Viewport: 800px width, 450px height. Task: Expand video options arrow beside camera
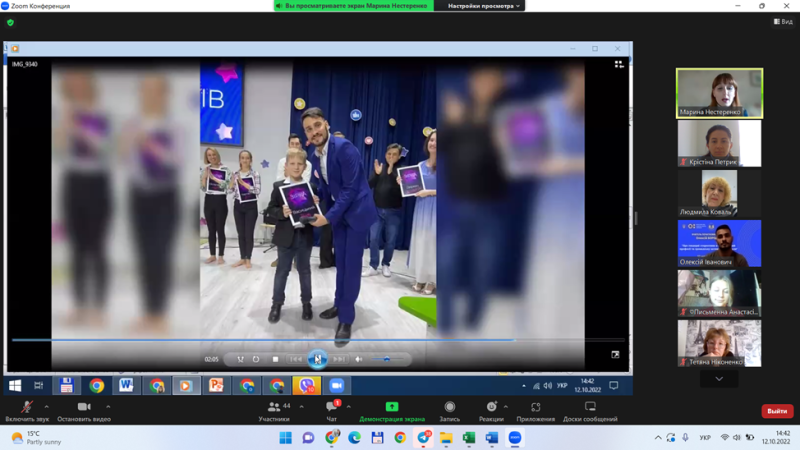click(x=108, y=407)
